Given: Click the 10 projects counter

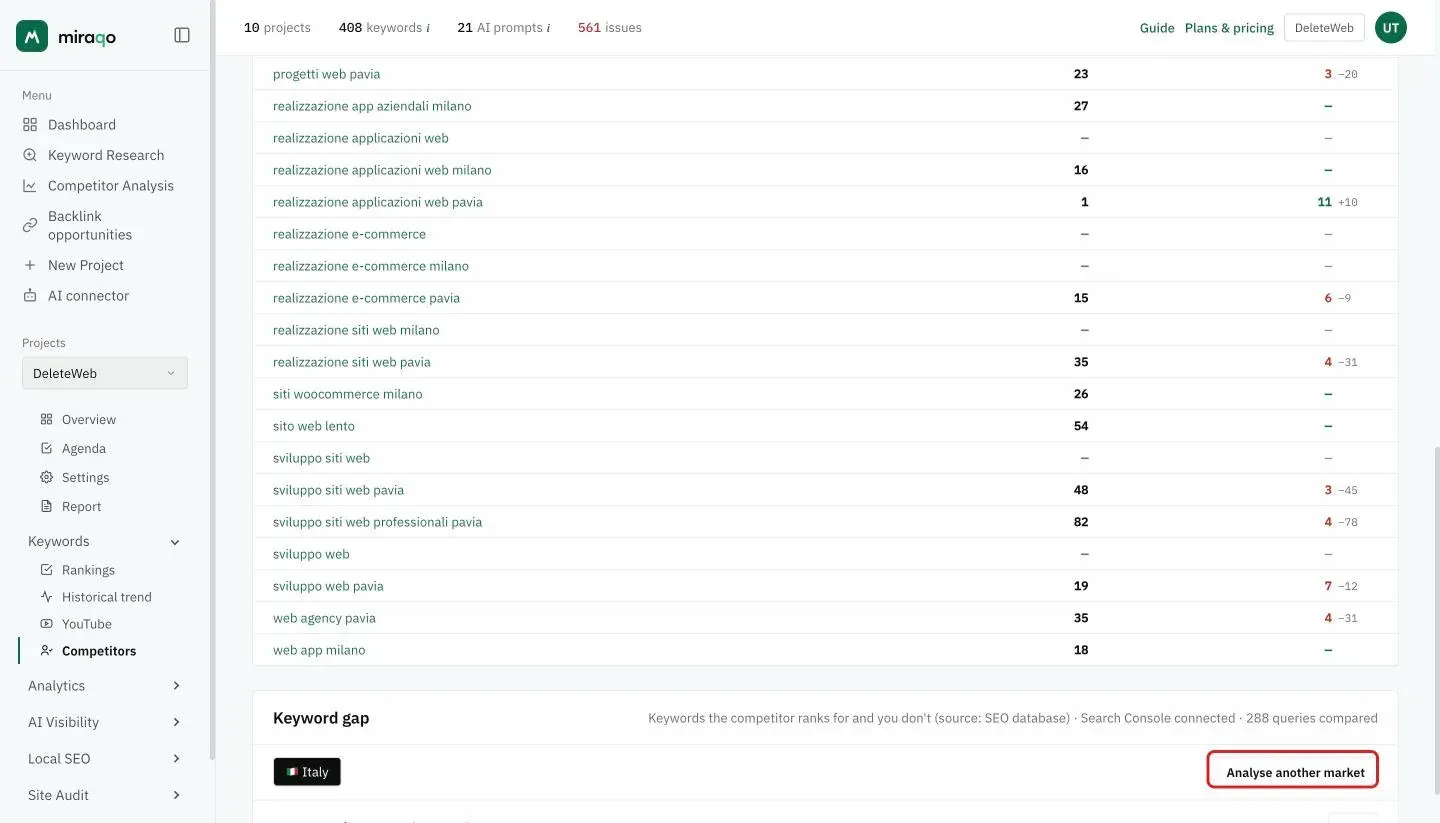Looking at the screenshot, I should tap(277, 28).
